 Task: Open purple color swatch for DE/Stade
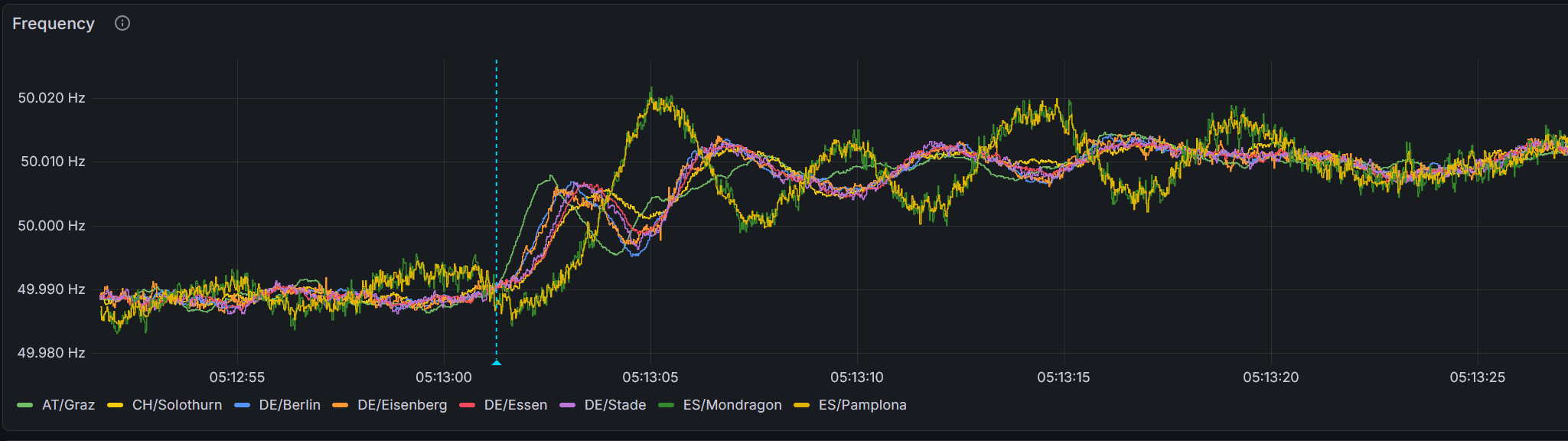(568, 405)
